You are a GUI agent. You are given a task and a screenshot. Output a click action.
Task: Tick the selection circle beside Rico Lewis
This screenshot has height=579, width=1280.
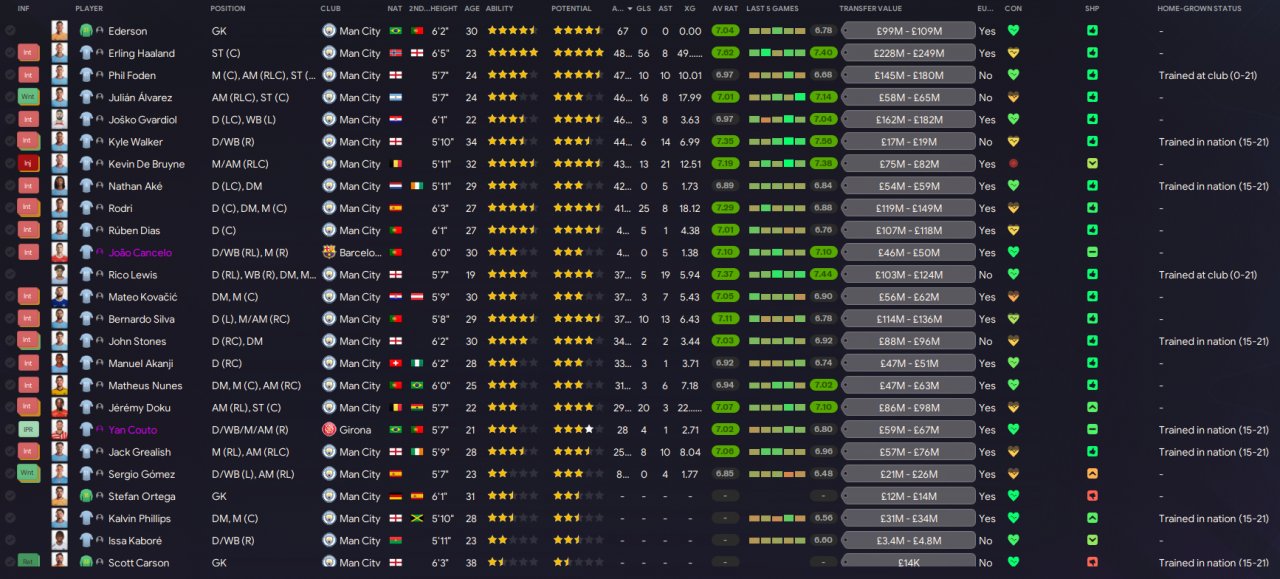[x=10, y=274]
